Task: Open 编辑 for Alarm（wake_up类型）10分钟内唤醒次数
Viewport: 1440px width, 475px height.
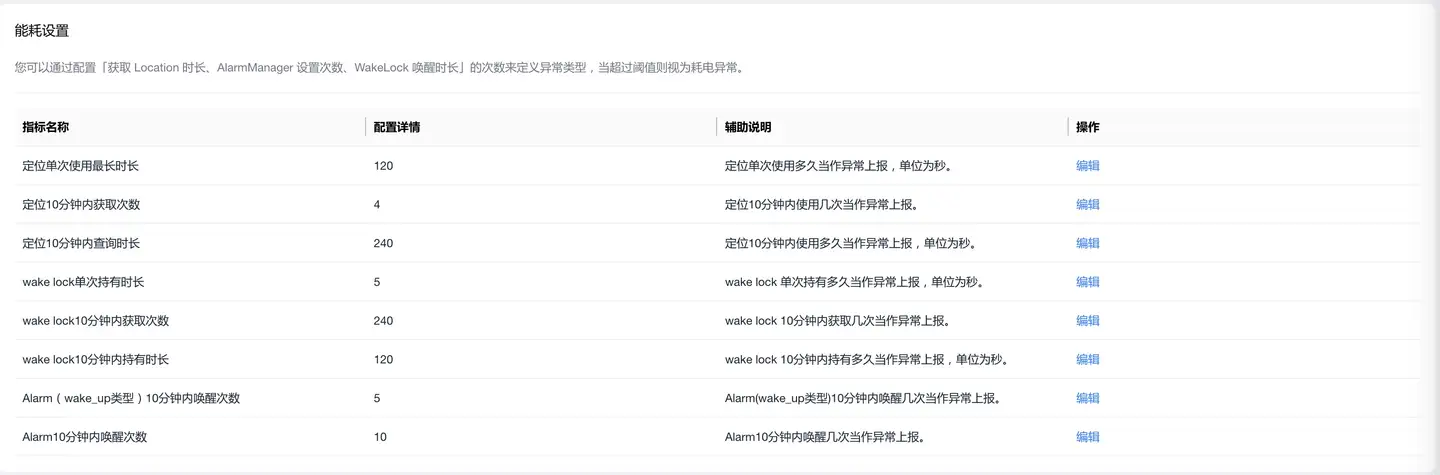Action: (x=1087, y=398)
